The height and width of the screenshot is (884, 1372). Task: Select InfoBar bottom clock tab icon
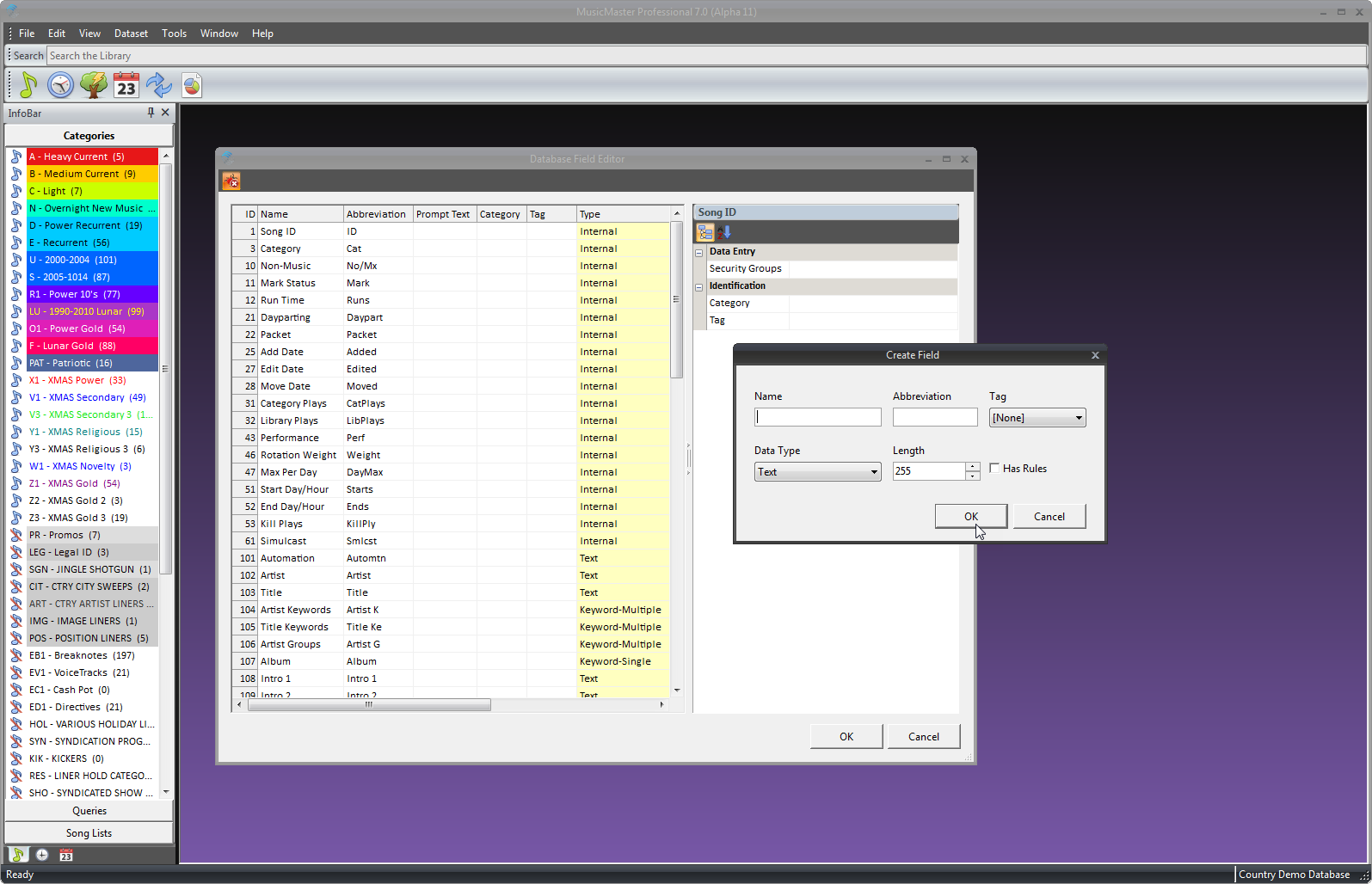42,855
